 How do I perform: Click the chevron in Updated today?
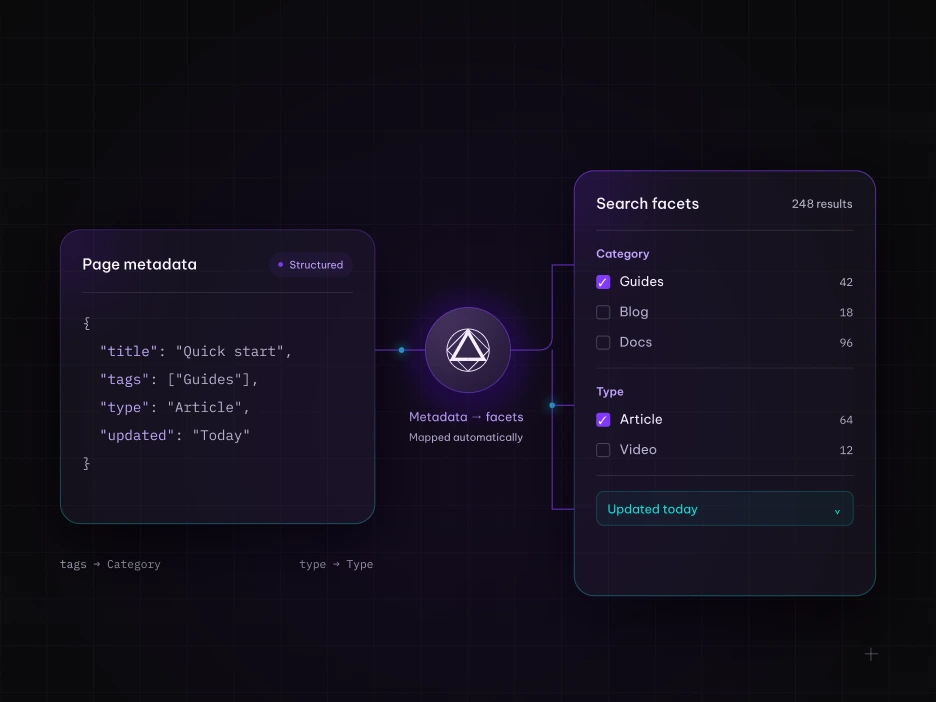[837, 512]
